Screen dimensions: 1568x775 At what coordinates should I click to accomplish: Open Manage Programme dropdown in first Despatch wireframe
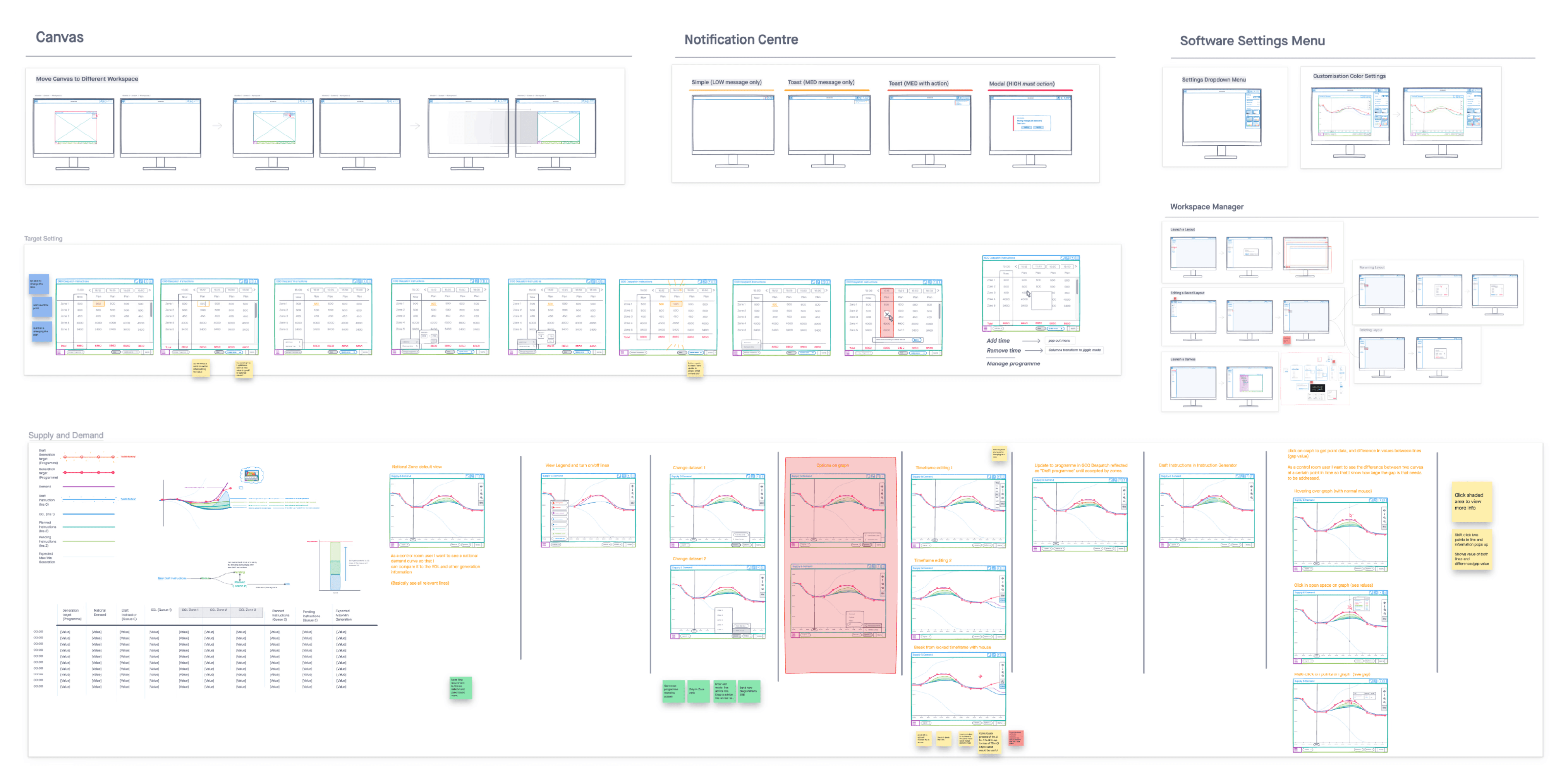pyautogui.click(x=76, y=352)
